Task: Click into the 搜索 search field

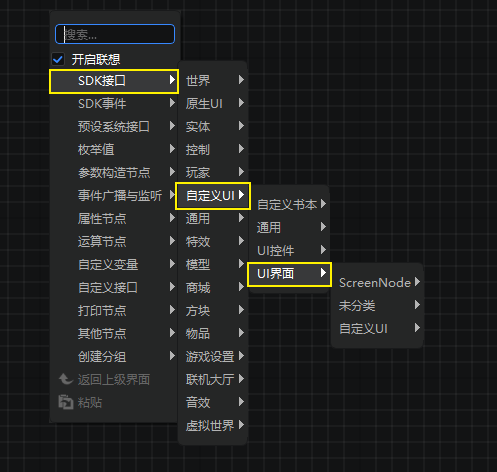Action: 115,34
